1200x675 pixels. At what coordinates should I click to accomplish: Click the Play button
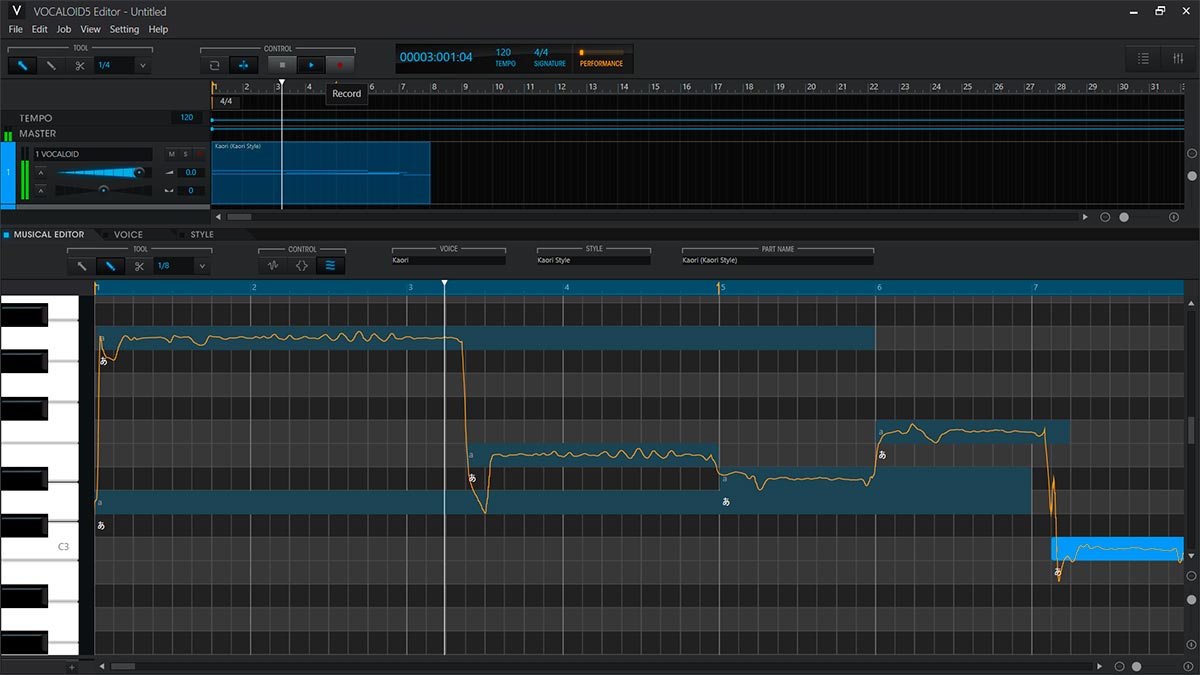311,65
